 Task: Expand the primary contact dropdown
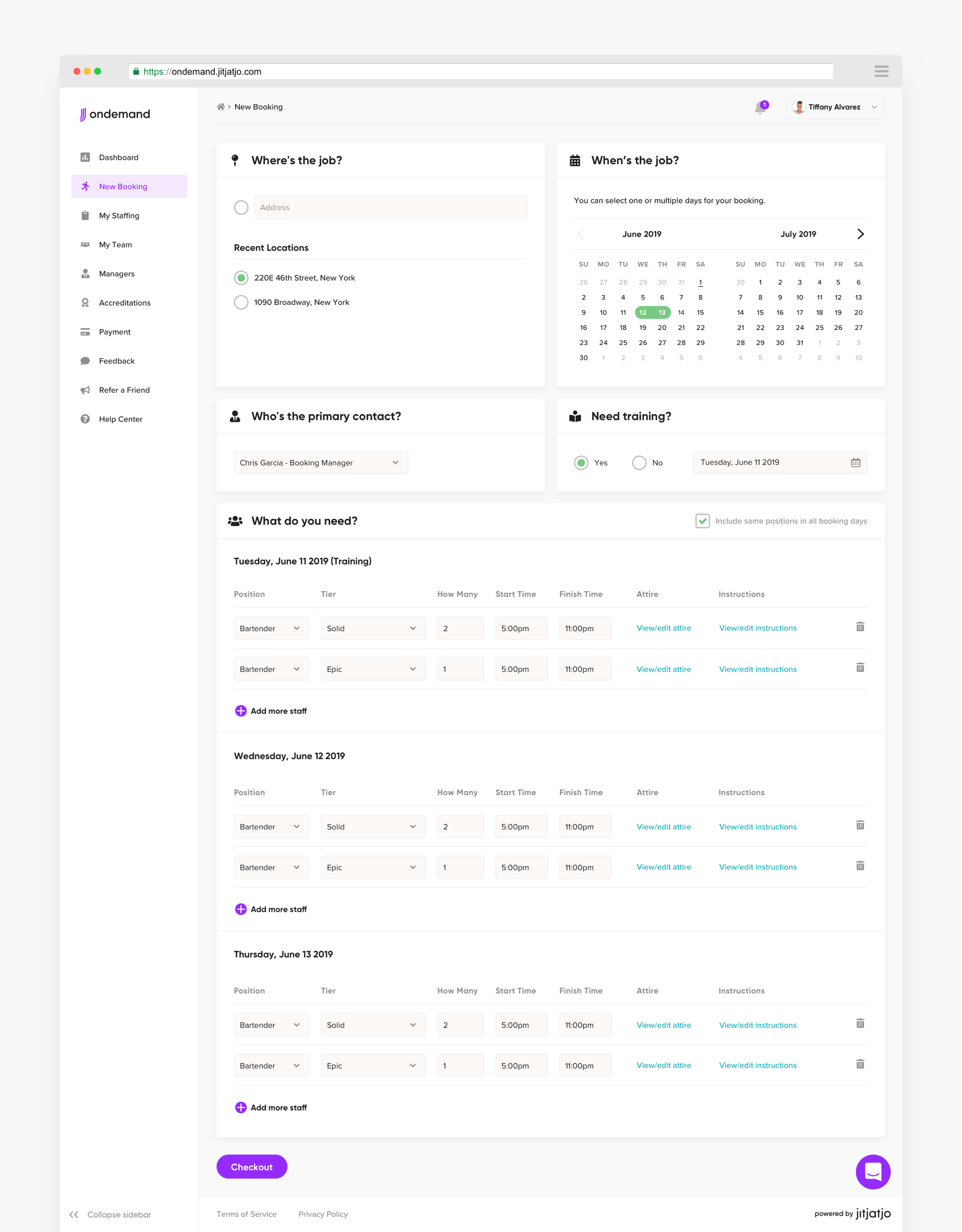pos(320,462)
